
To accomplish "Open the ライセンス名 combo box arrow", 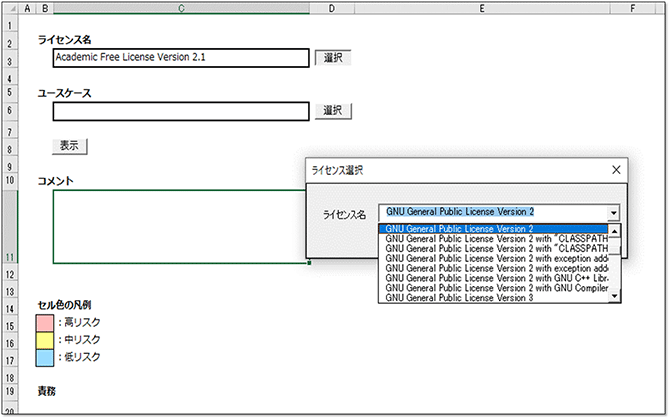I will click(613, 213).
